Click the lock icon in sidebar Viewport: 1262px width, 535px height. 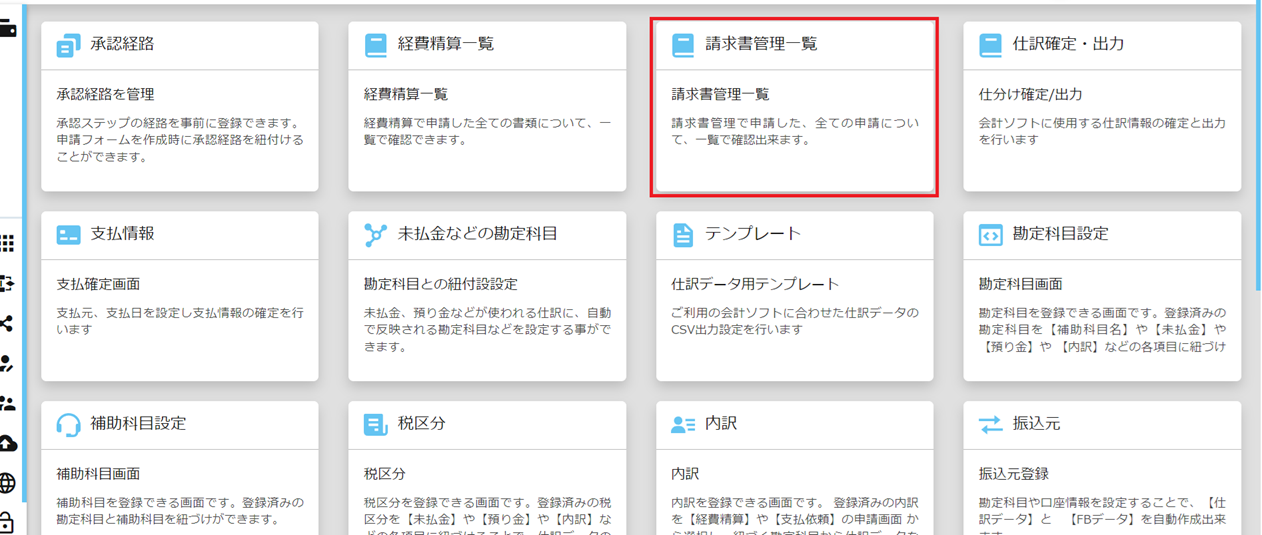click(7, 522)
